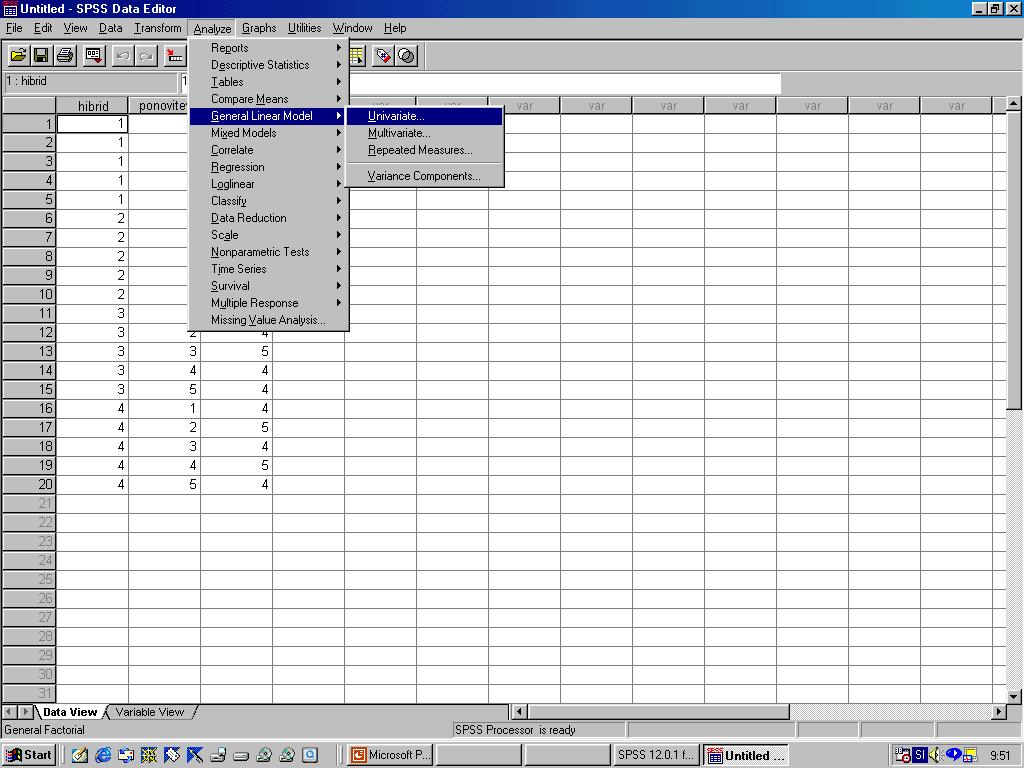Screen dimensions: 1024x768
Task: Expand the Compare Means submenu
Action: pyautogui.click(x=268, y=99)
